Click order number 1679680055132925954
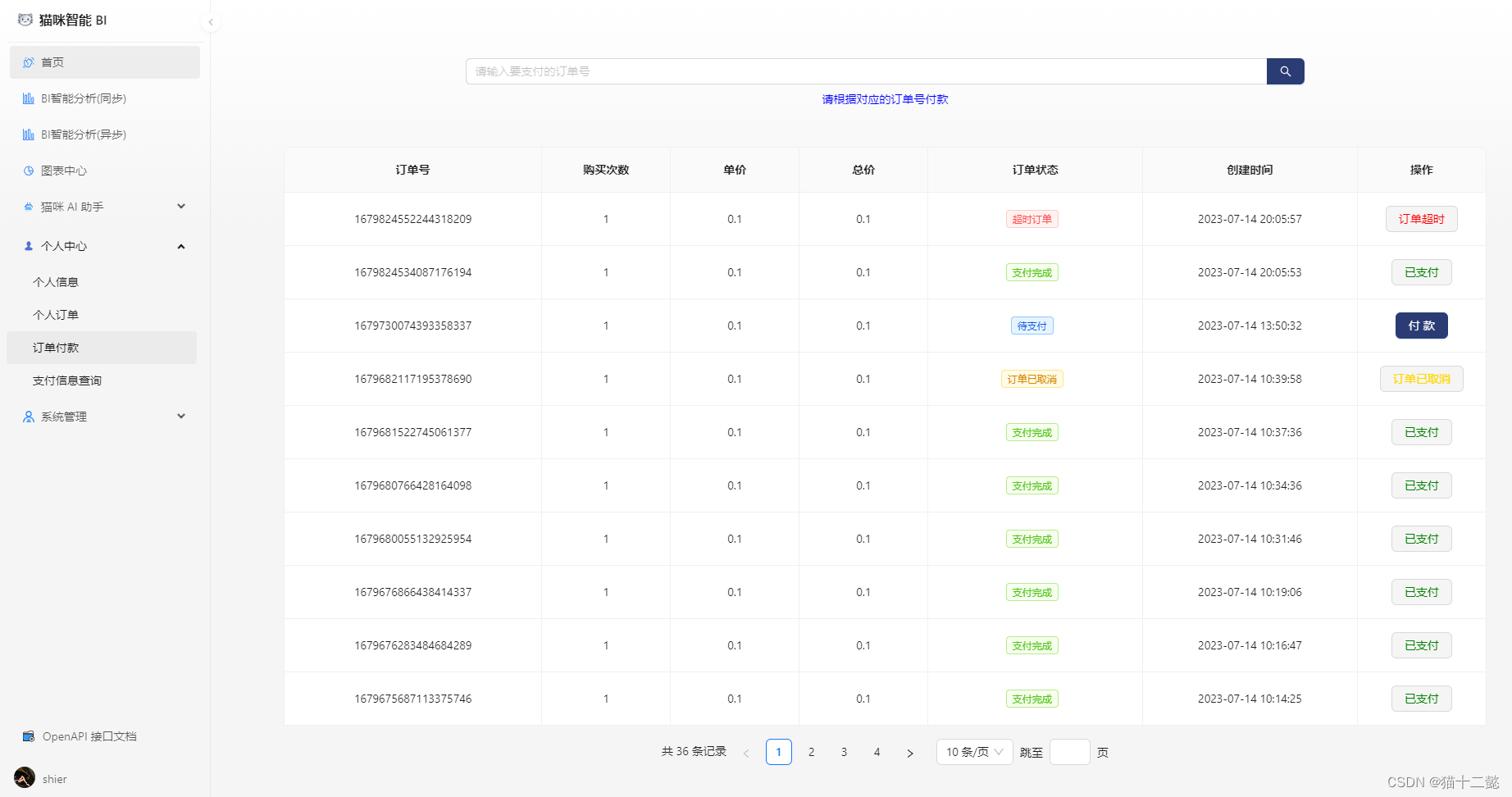The height and width of the screenshot is (797, 1512). pos(413,539)
